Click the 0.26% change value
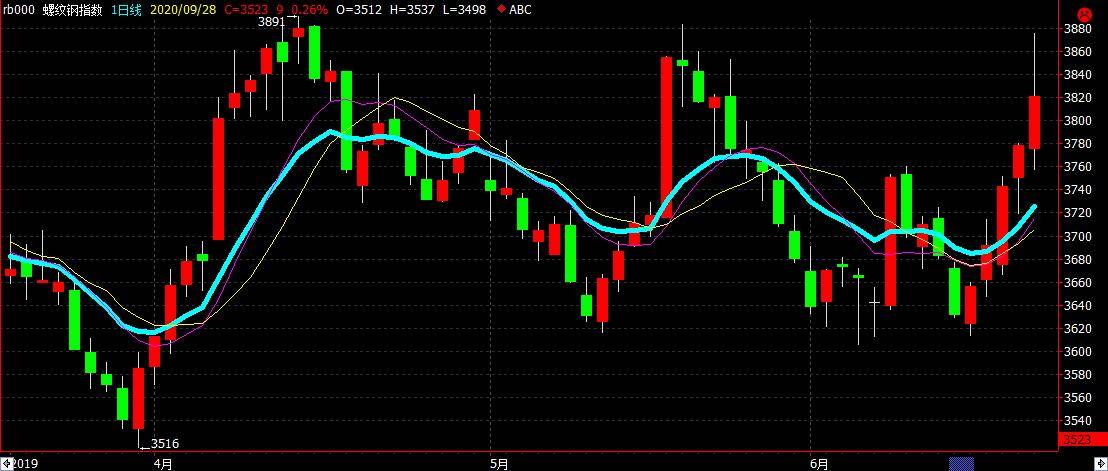 [x=310, y=9]
